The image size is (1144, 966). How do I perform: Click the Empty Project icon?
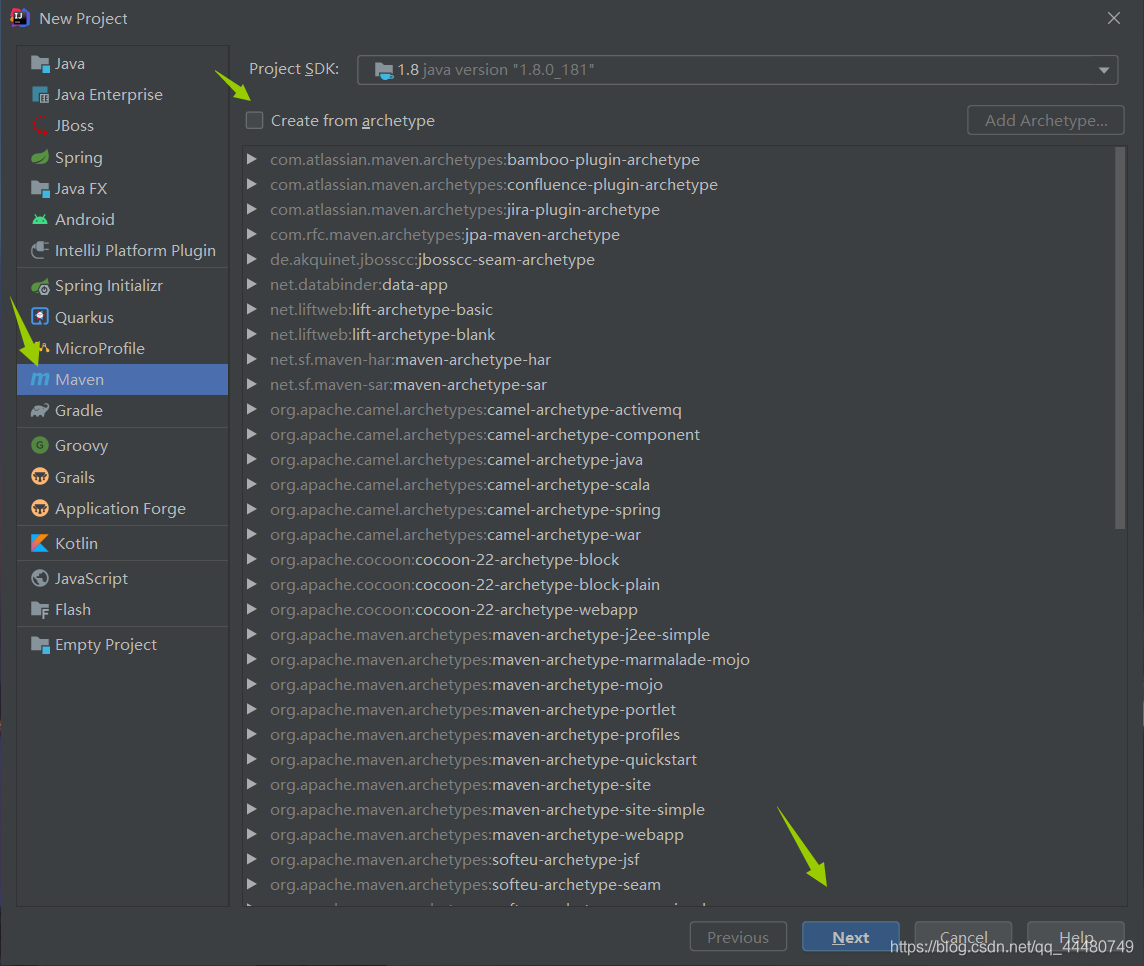tap(39, 644)
